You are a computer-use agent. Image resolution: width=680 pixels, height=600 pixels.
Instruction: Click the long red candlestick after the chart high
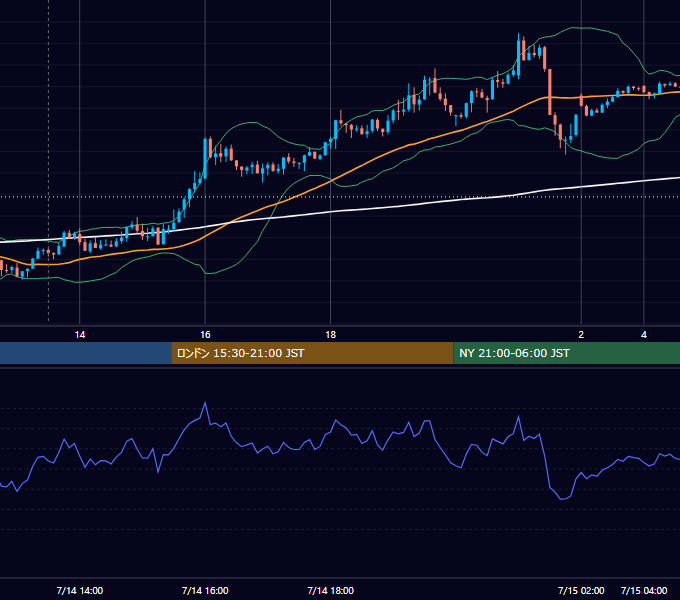pos(550,92)
